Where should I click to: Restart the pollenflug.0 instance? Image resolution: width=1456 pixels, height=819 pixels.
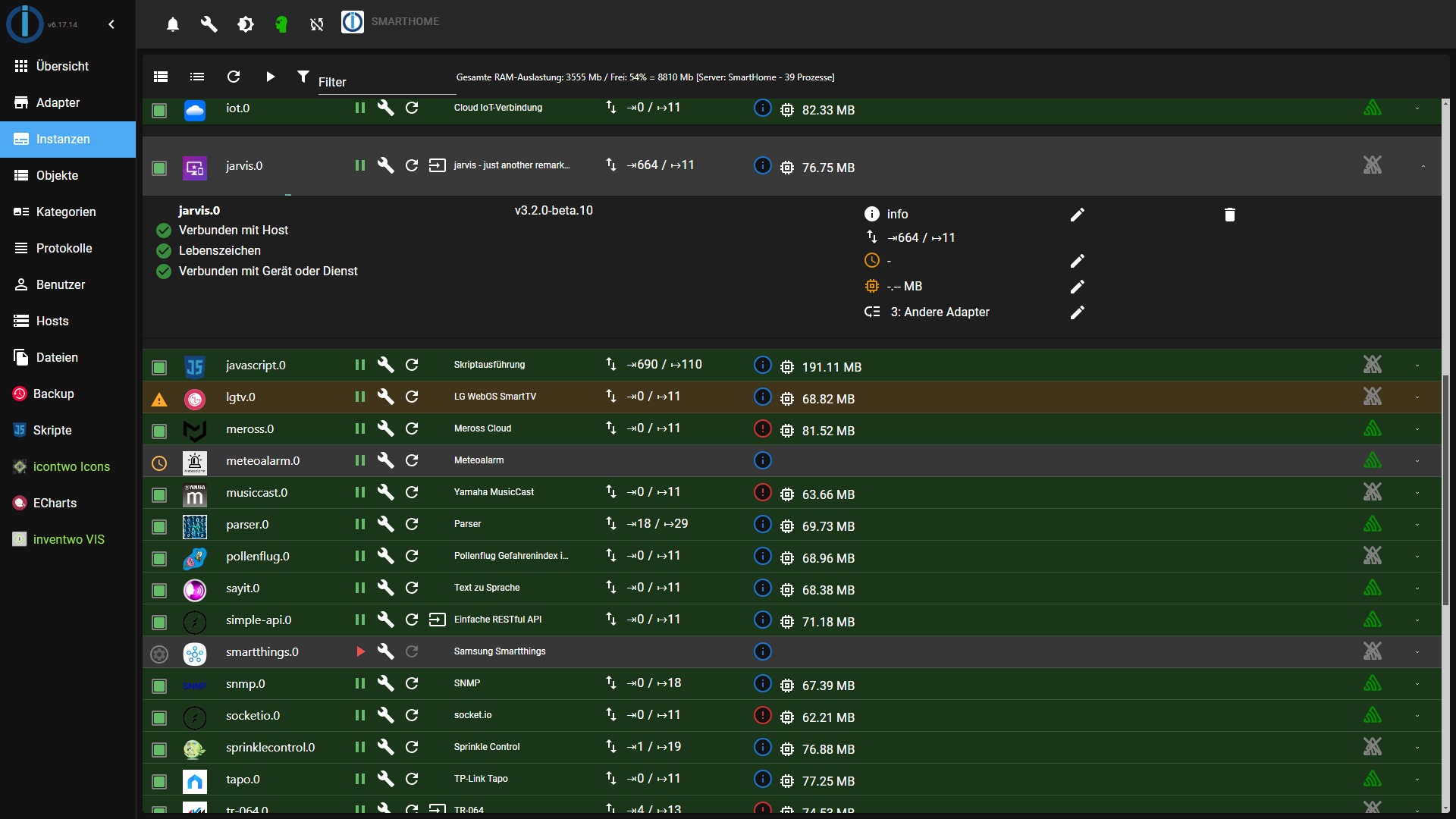click(x=412, y=556)
